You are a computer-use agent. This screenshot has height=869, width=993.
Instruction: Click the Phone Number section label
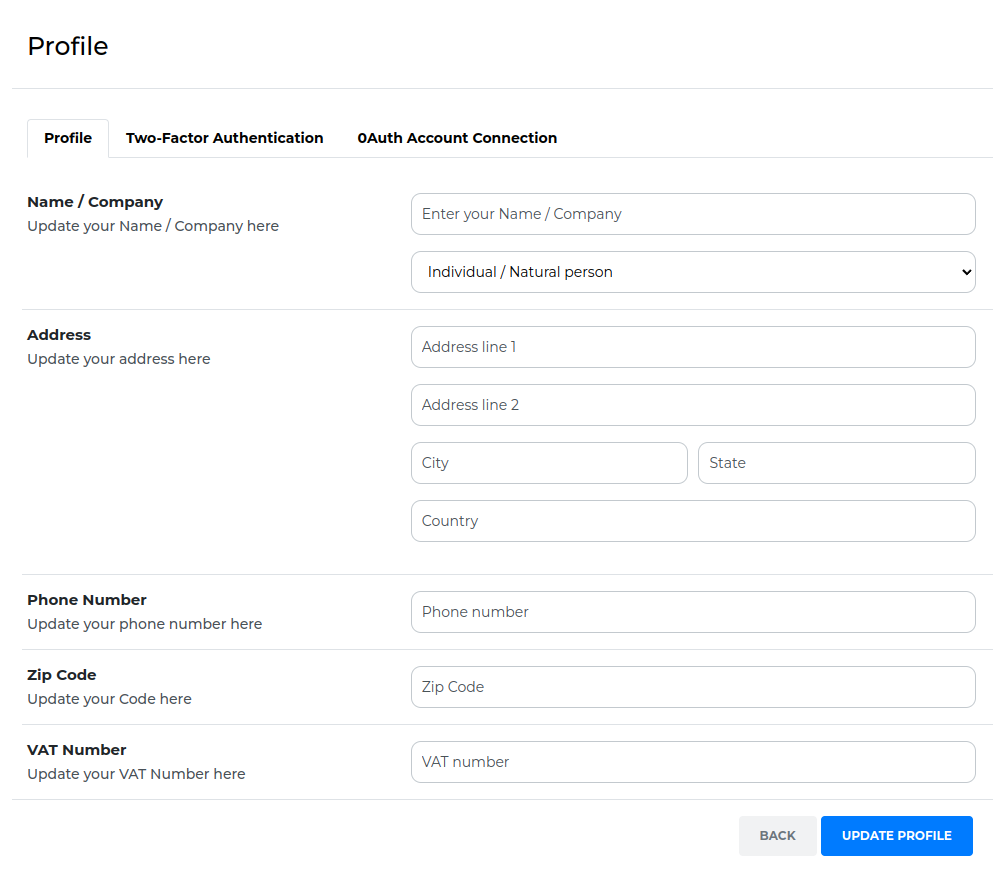pyautogui.click(x=87, y=600)
